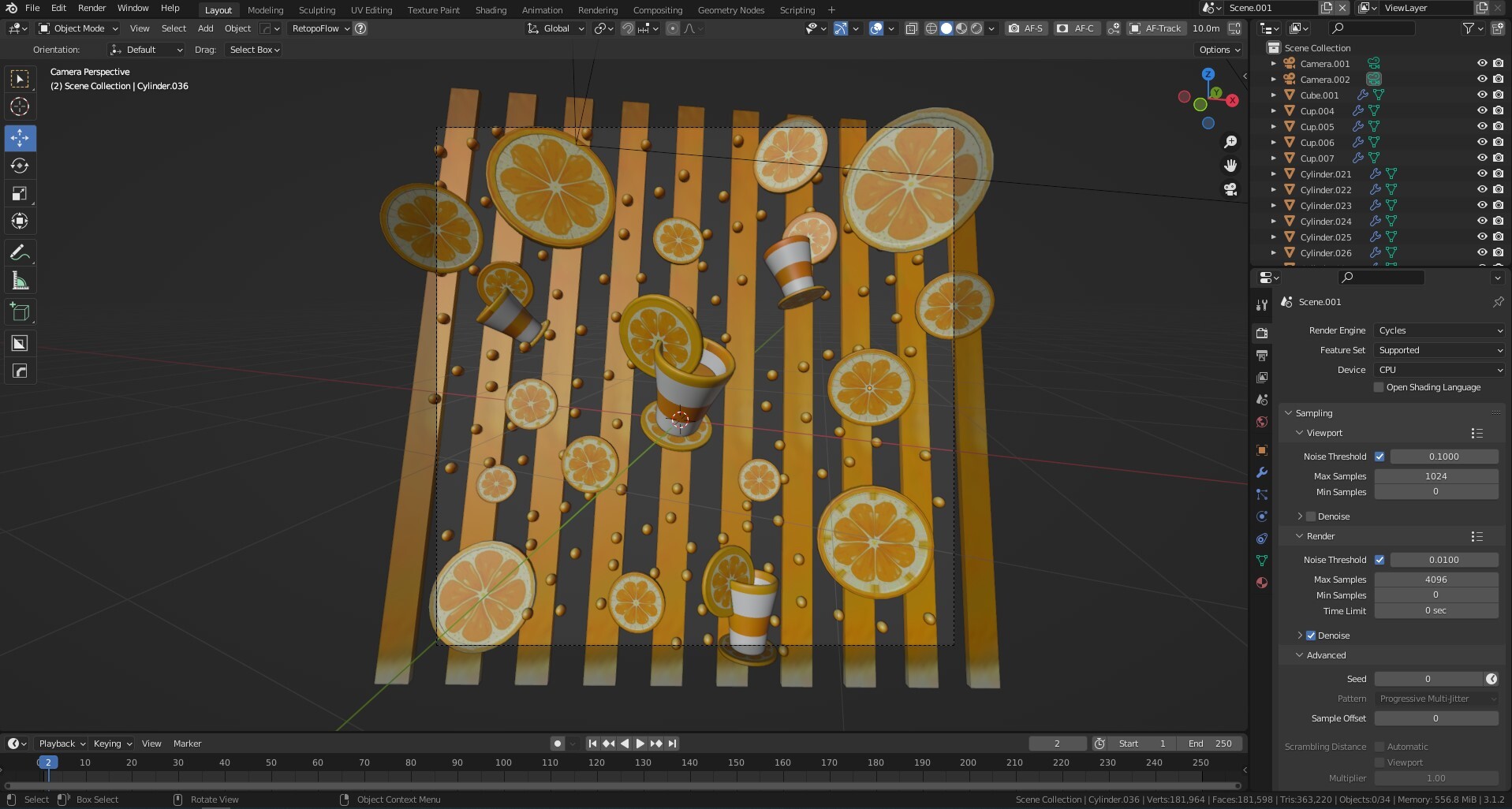Switch to the Shading workspace tab

click(x=491, y=10)
